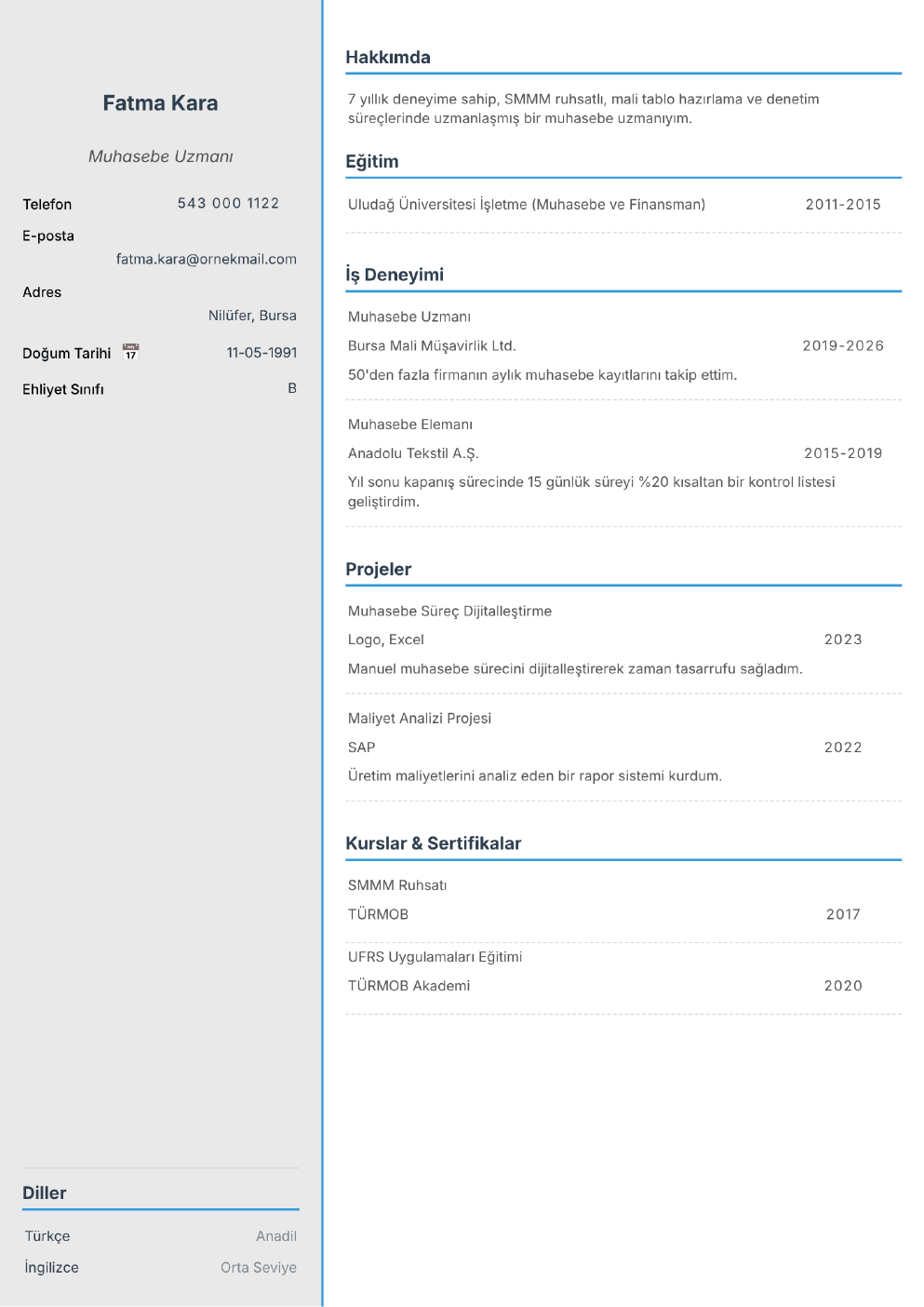Click the Muhasebe Süreç Dijitalleştirme project title
Viewport: 924px width, 1307px height.
tap(449, 611)
